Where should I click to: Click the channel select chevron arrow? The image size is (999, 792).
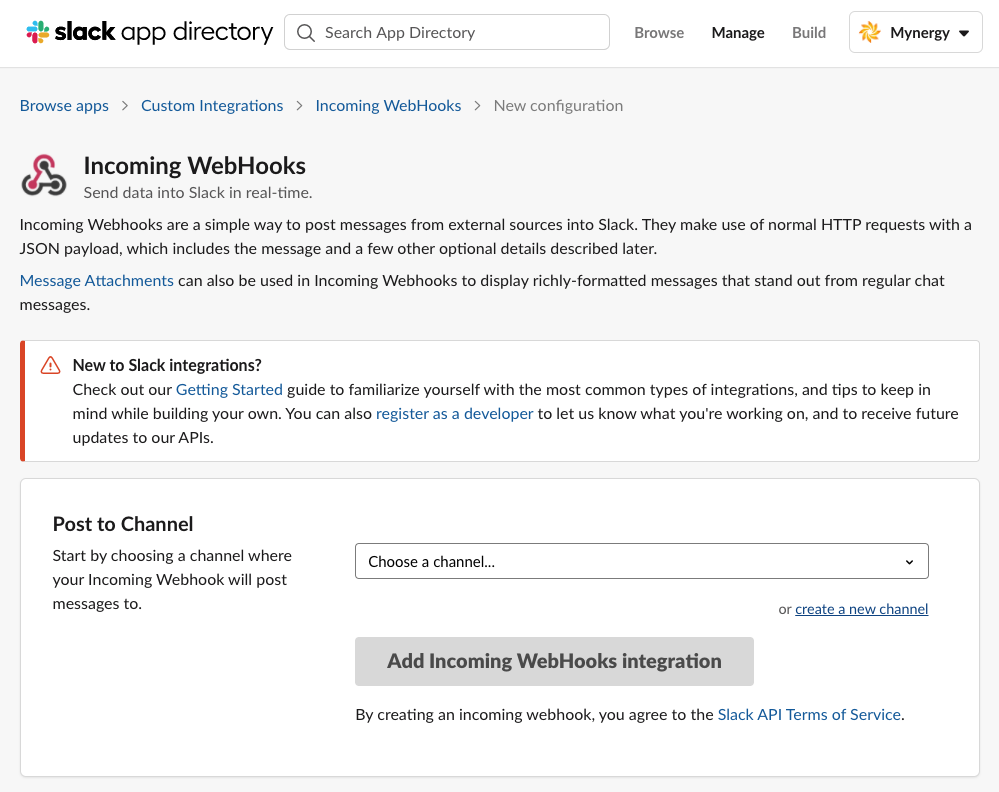click(x=909, y=562)
